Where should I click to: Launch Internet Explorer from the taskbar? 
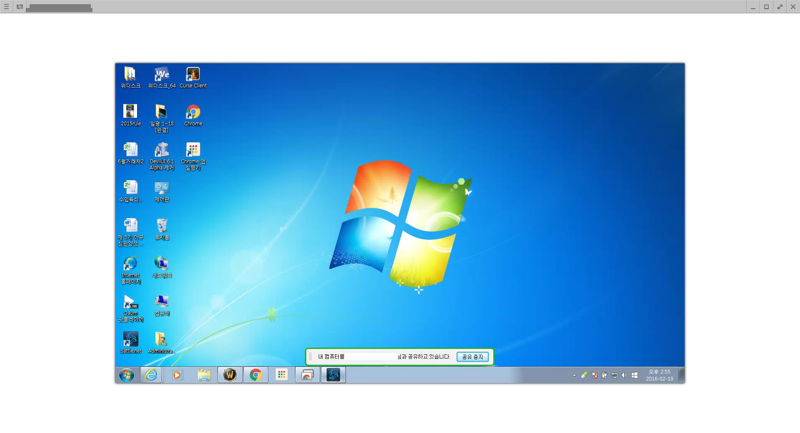click(151, 375)
